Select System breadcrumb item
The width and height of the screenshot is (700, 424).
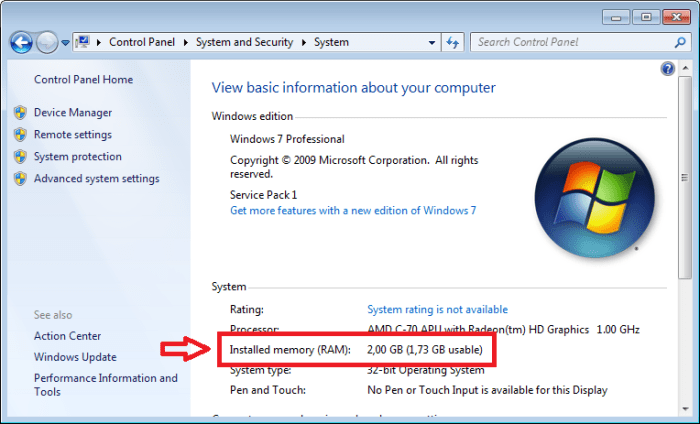click(x=331, y=42)
